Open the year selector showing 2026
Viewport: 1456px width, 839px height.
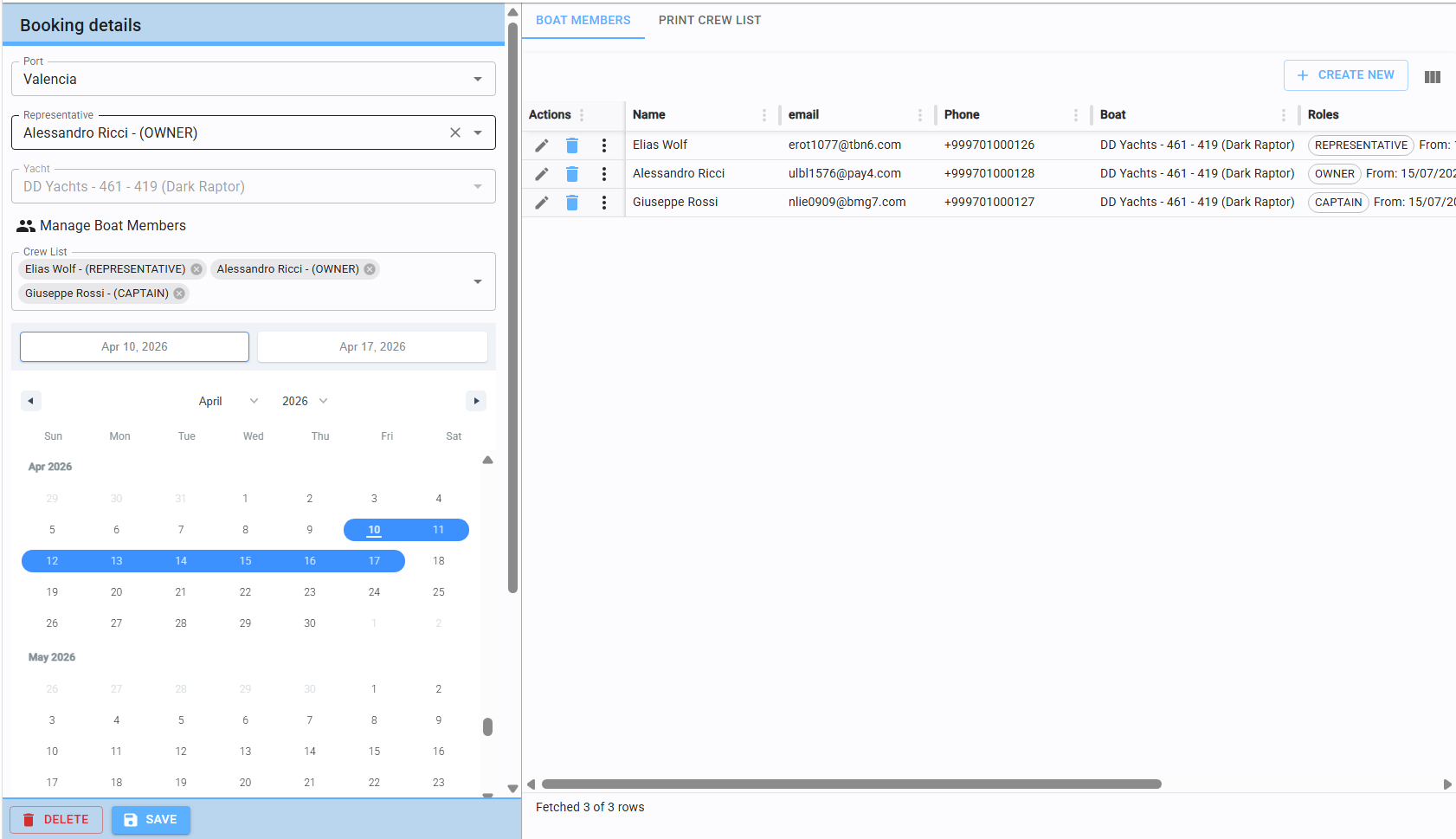[x=305, y=401]
